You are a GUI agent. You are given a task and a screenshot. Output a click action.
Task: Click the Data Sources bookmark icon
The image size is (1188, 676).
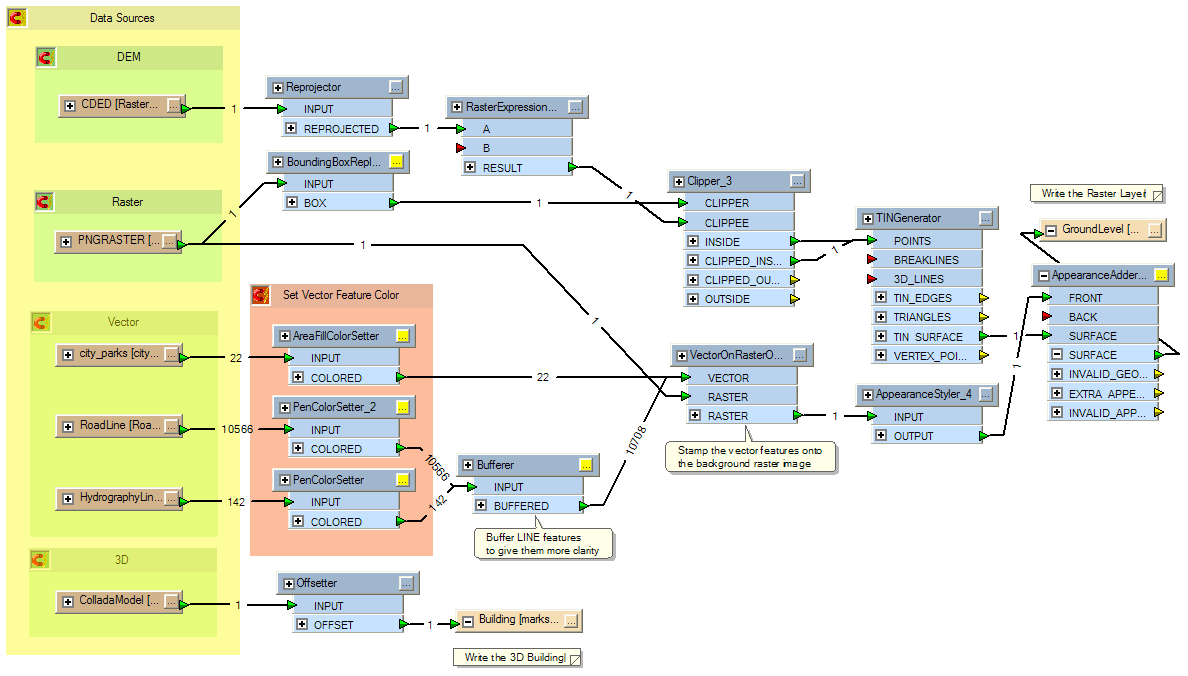[17, 17]
